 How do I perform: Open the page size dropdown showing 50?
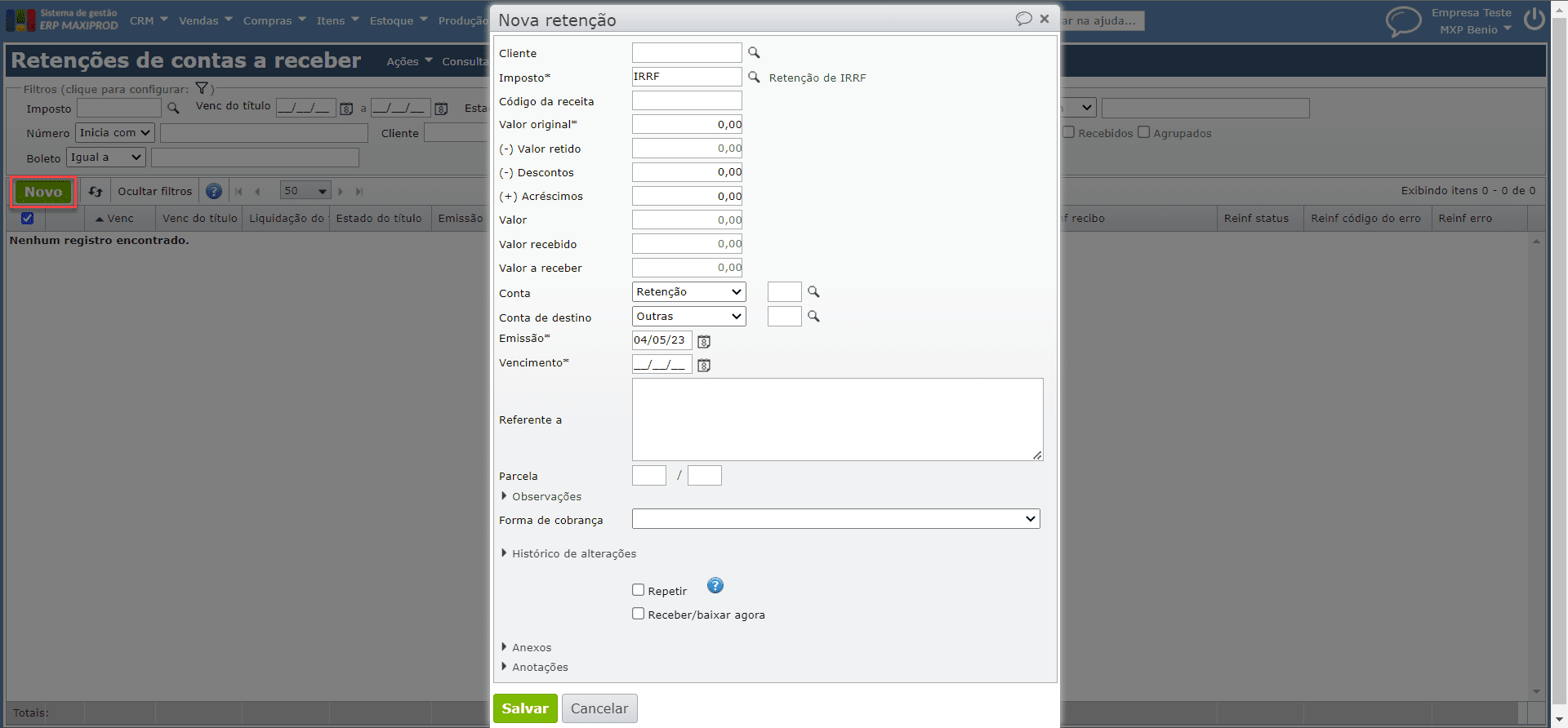305,191
